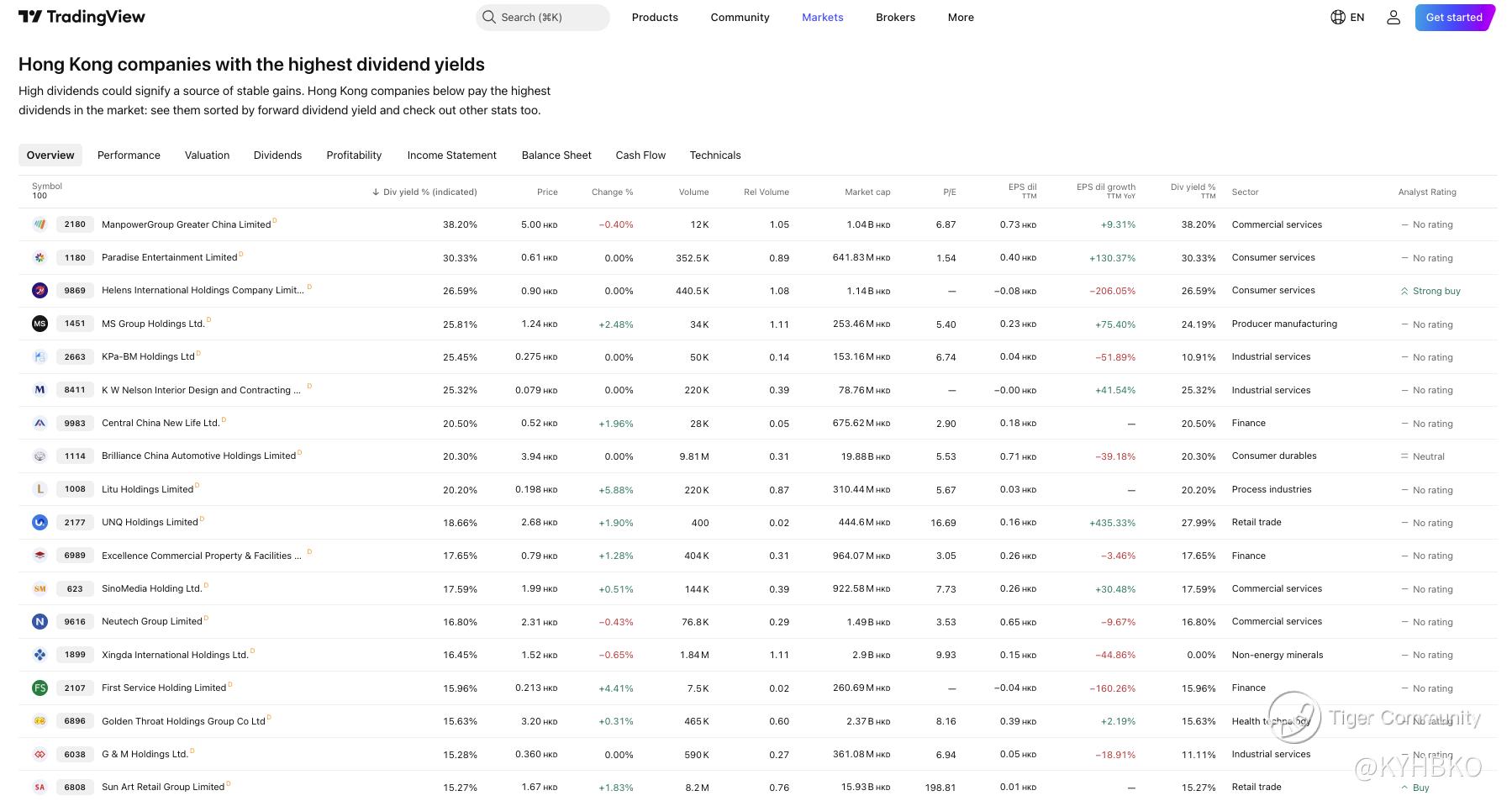Click the KPa-BM Holdings logo
The image size is (1512, 801).
click(40, 356)
